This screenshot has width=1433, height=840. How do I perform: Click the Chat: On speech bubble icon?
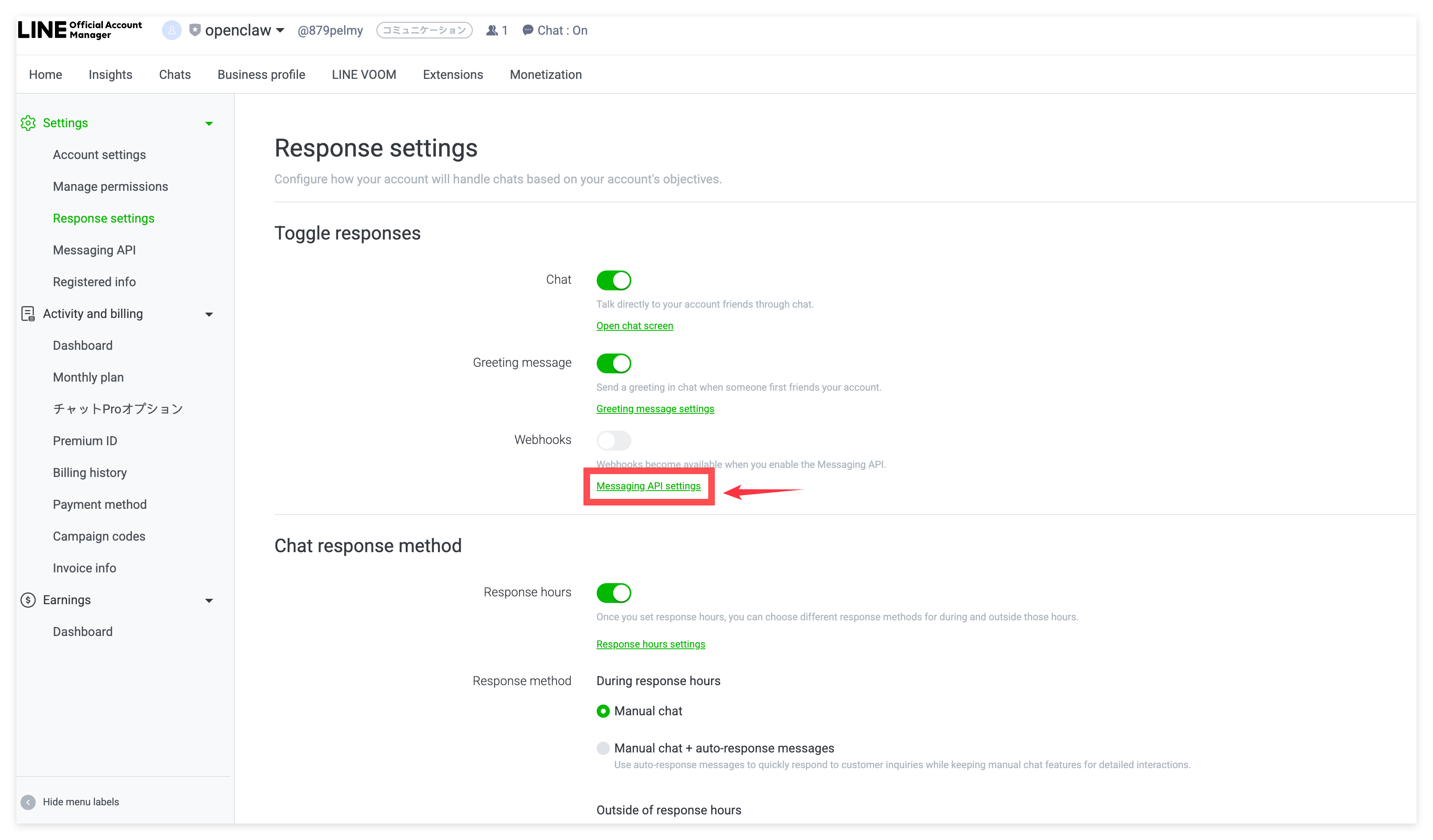(x=528, y=30)
